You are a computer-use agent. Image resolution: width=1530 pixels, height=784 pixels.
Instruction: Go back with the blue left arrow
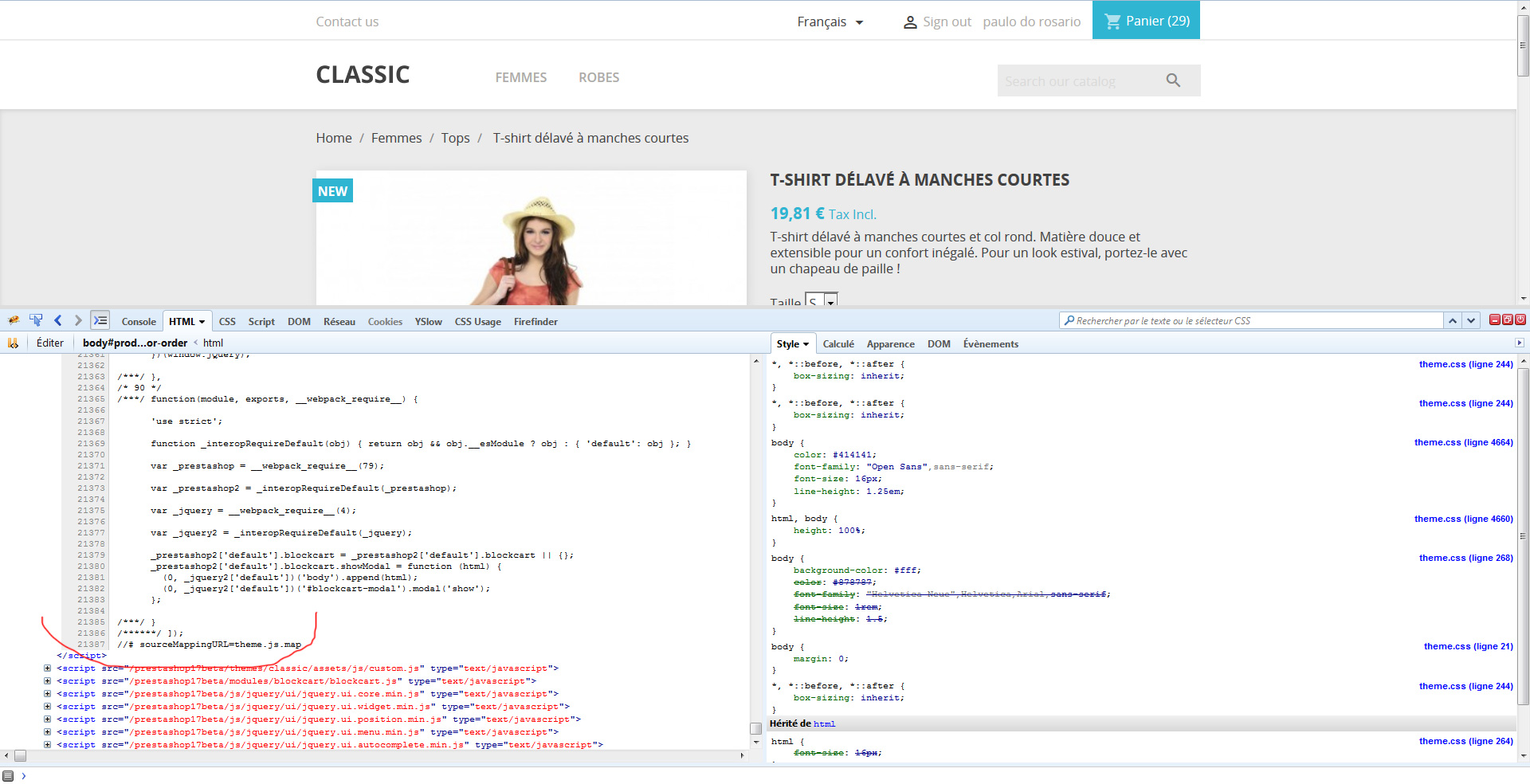[x=57, y=320]
